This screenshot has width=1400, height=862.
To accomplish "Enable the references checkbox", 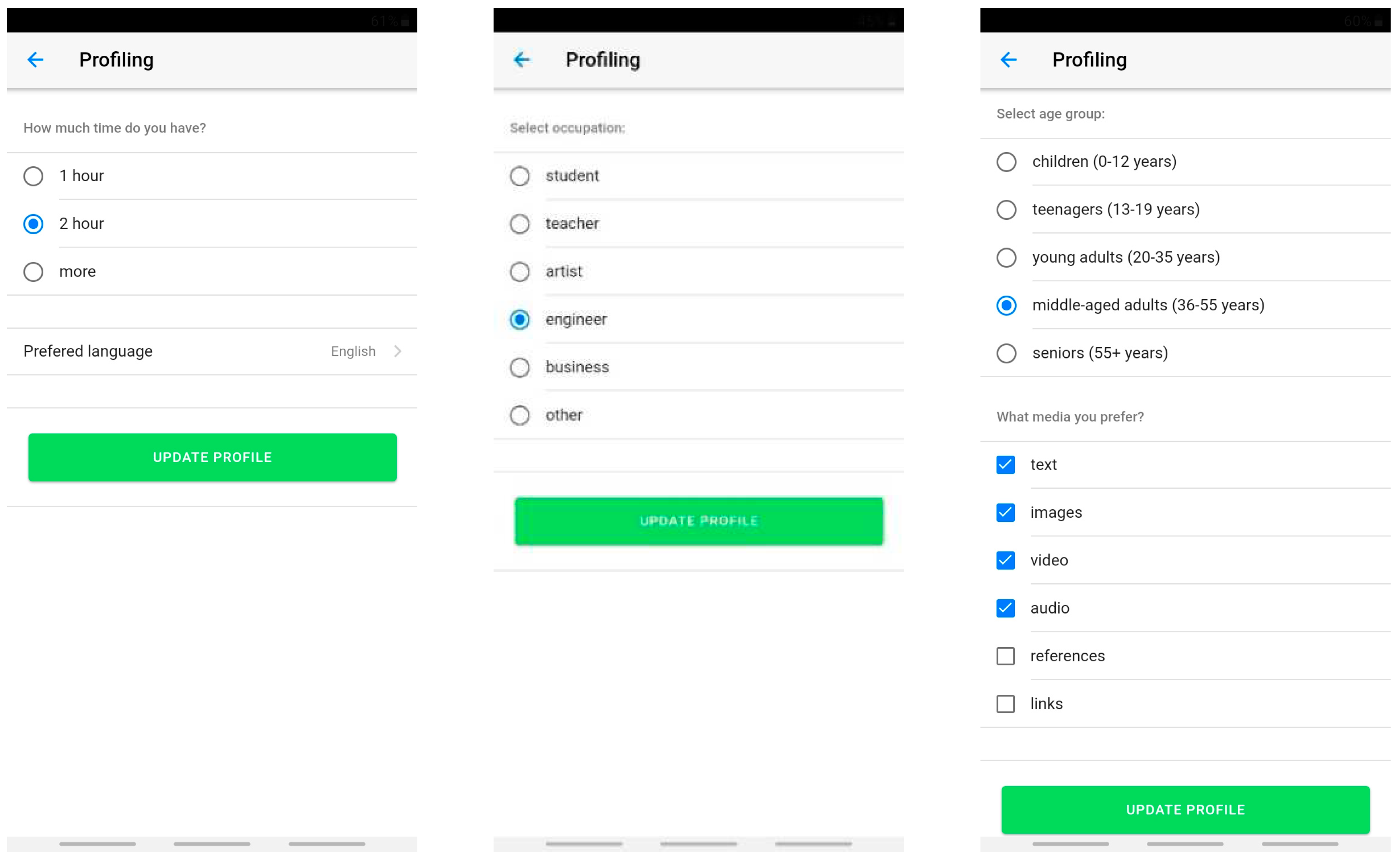I will point(1005,655).
